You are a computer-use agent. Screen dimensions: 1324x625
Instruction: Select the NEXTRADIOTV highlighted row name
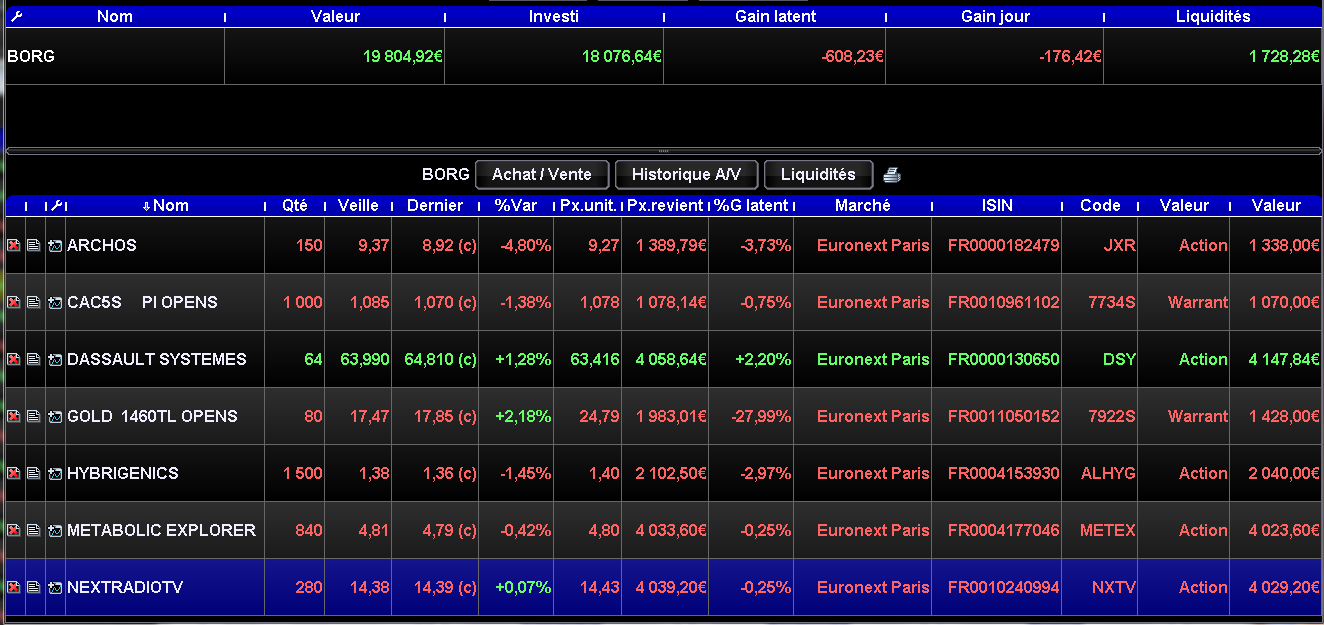click(x=125, y=587)
